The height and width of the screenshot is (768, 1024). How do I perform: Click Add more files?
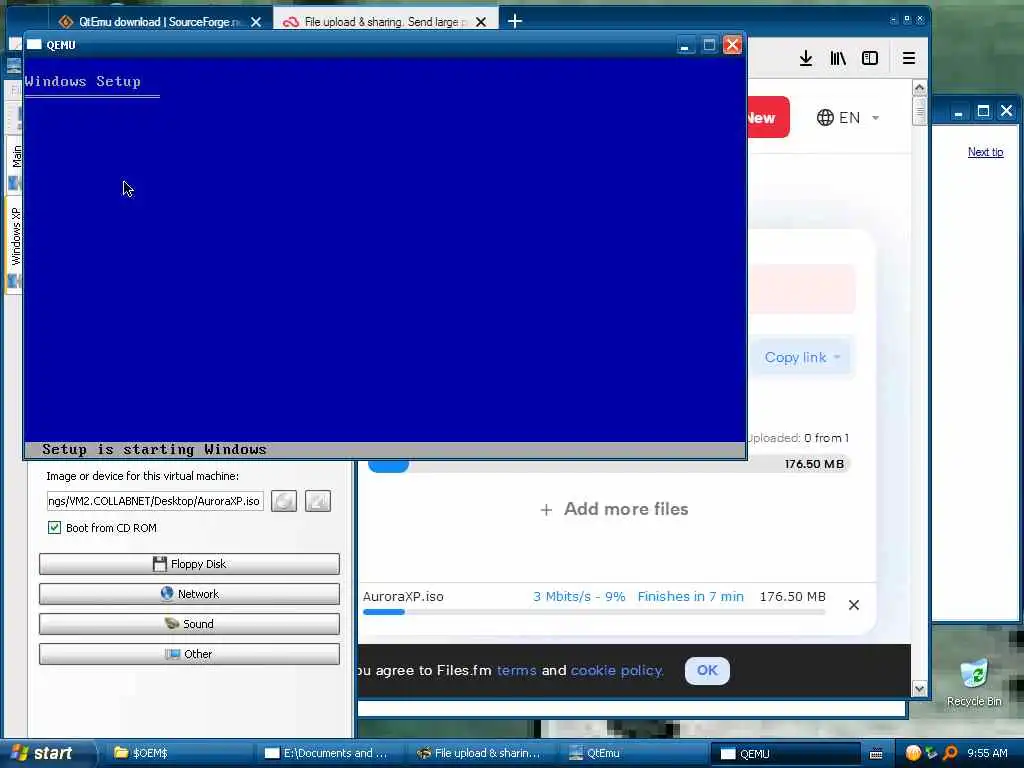click(614, 509)
